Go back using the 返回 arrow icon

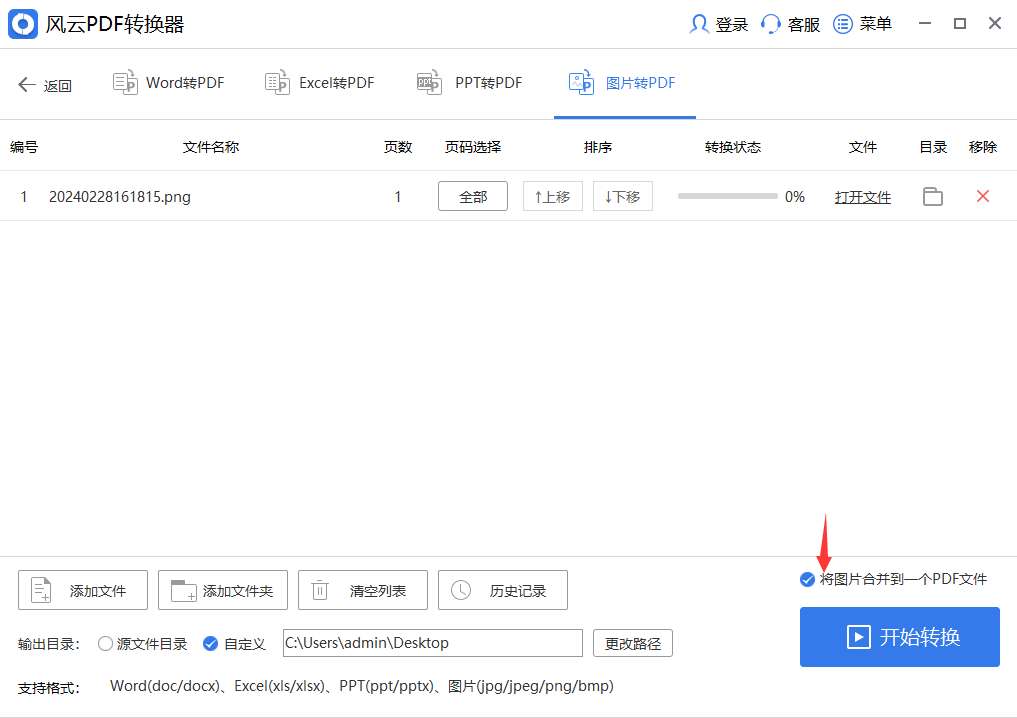pos(28,84)
